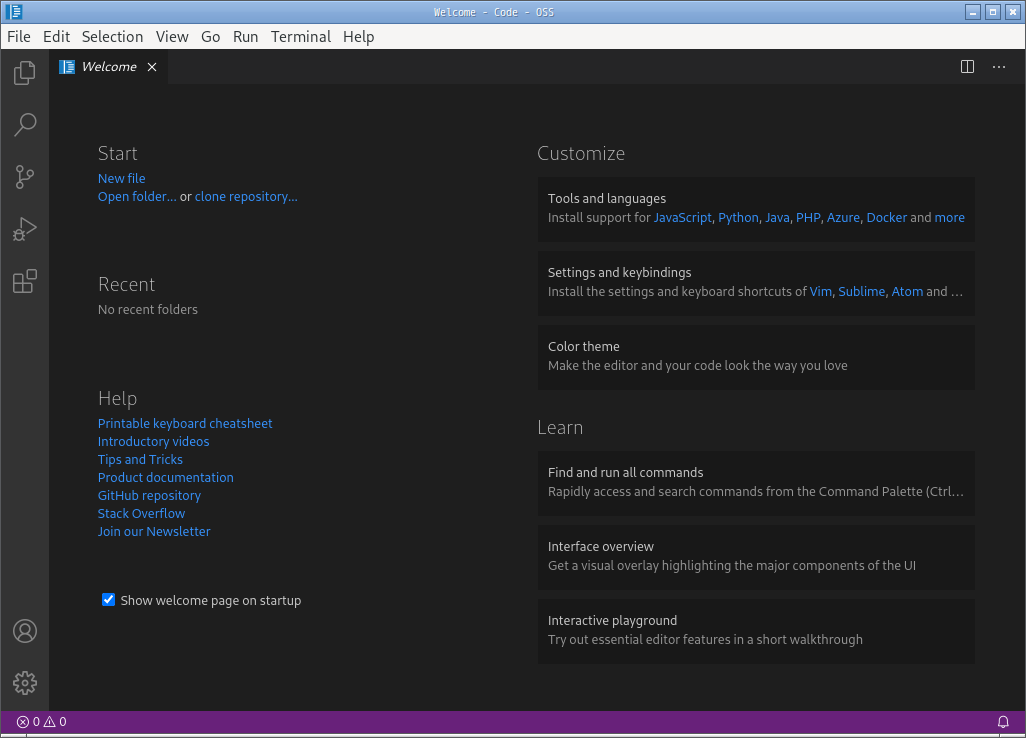Maximize the Code OSS window
This screenshot has height=738, width=1026.
pos(993,12)
